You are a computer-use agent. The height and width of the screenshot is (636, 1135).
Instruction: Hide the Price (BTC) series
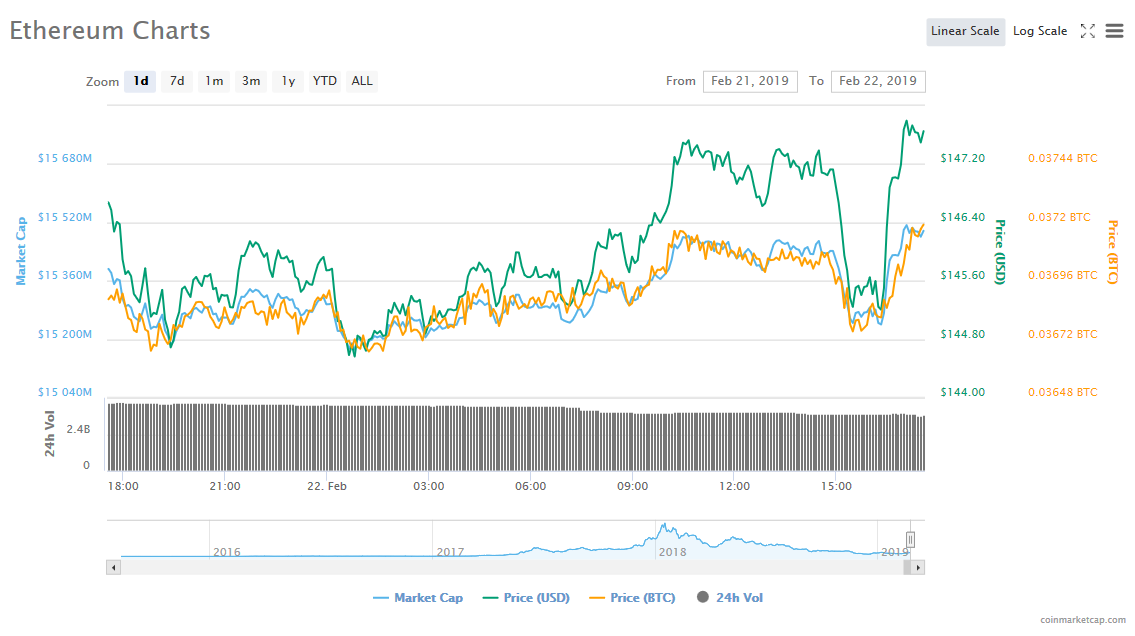[x=632, y=598]
